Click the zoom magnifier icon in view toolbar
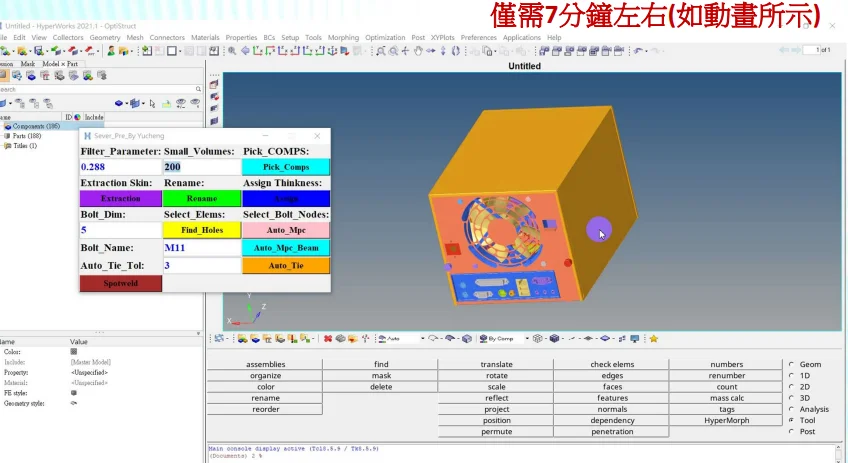 pos(233,51)
